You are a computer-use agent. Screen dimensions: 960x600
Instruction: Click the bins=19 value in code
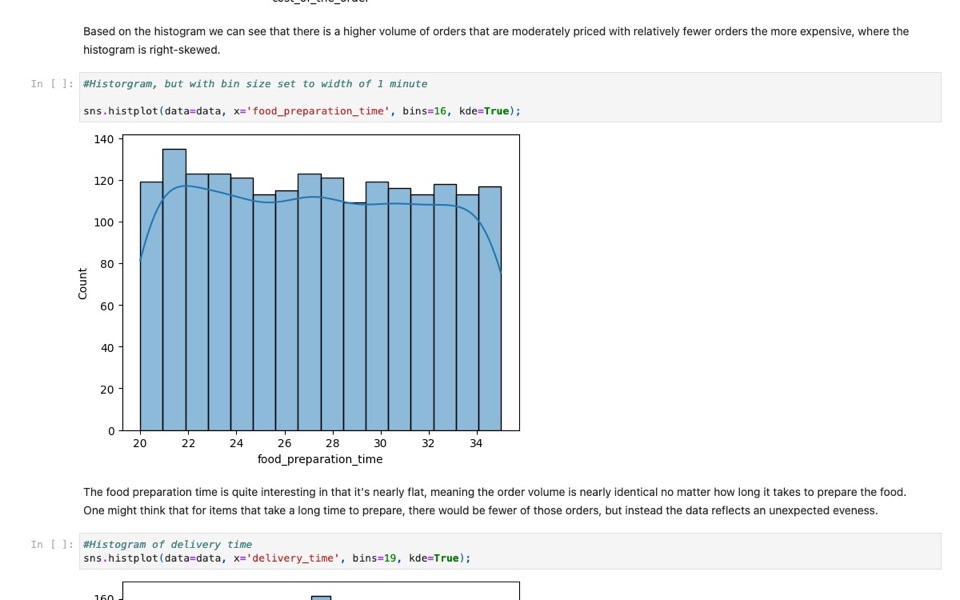(389, 558)
